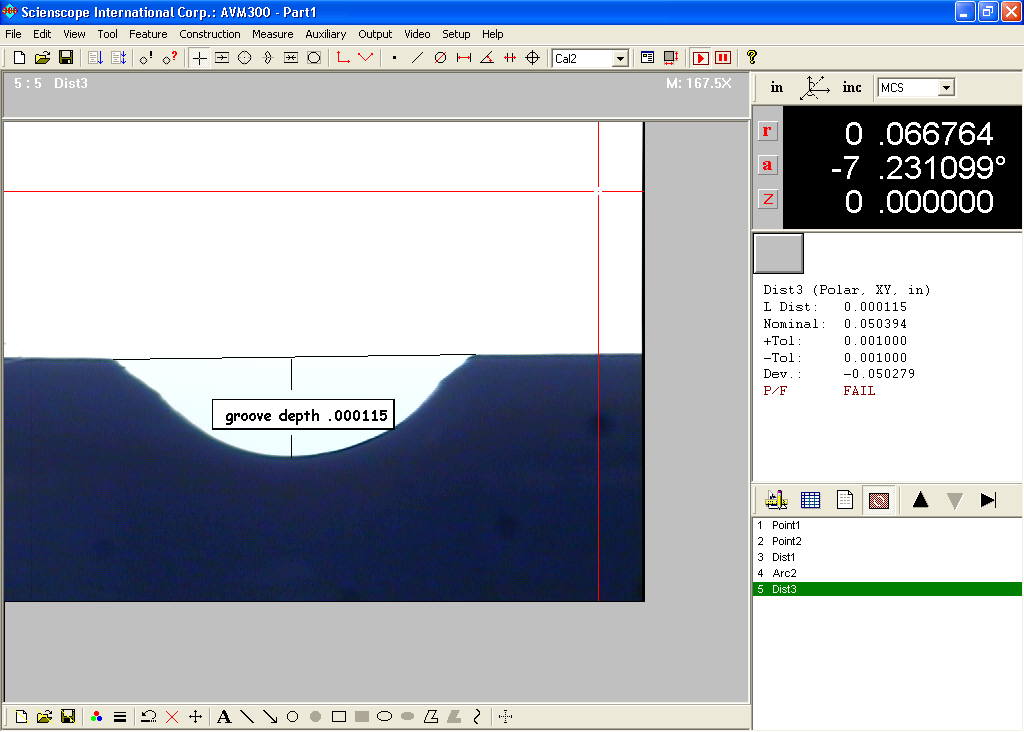Select the freehand curve drawing tool
Image resolution: width=1024 pixels, height=732 pixels.
coord(477,717)
